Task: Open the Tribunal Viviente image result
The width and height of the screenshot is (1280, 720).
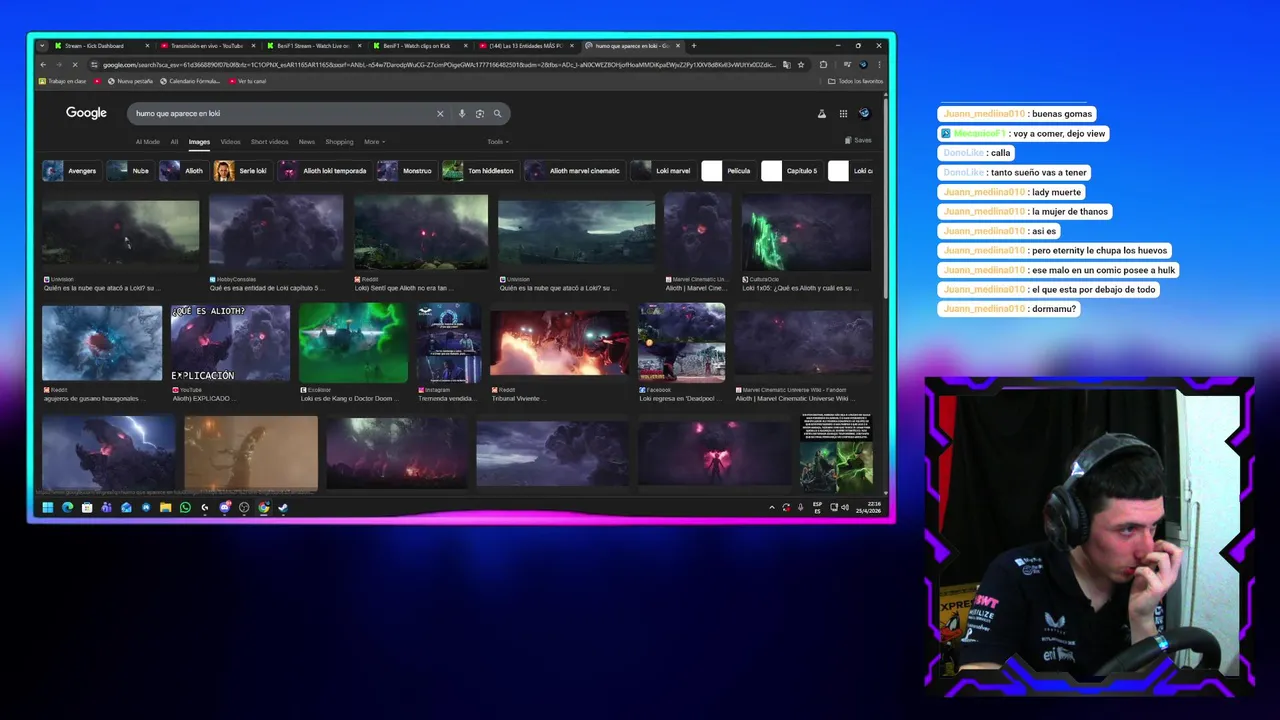Action: click(558, 343)
